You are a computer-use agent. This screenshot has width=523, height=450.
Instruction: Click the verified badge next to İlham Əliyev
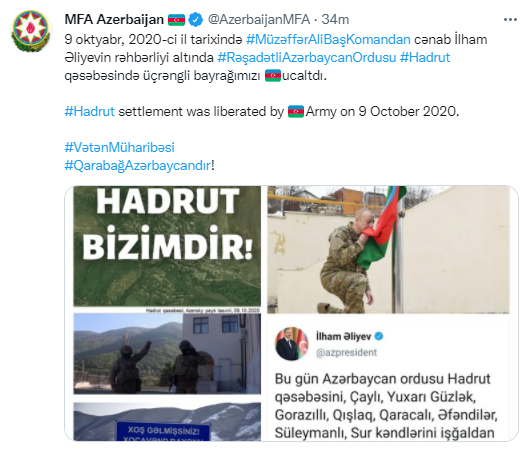tap(379, 336)
